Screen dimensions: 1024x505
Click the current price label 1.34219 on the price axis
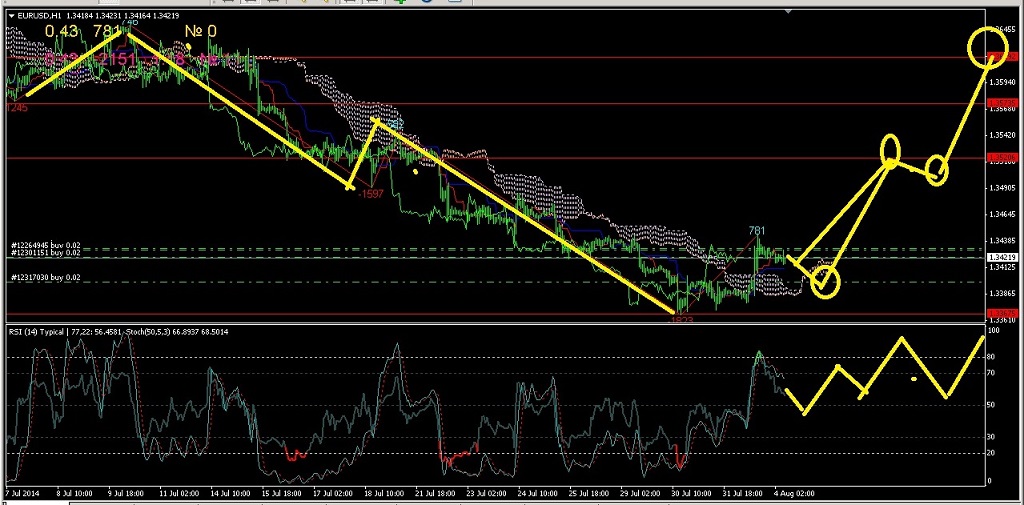pos(1003,257)
